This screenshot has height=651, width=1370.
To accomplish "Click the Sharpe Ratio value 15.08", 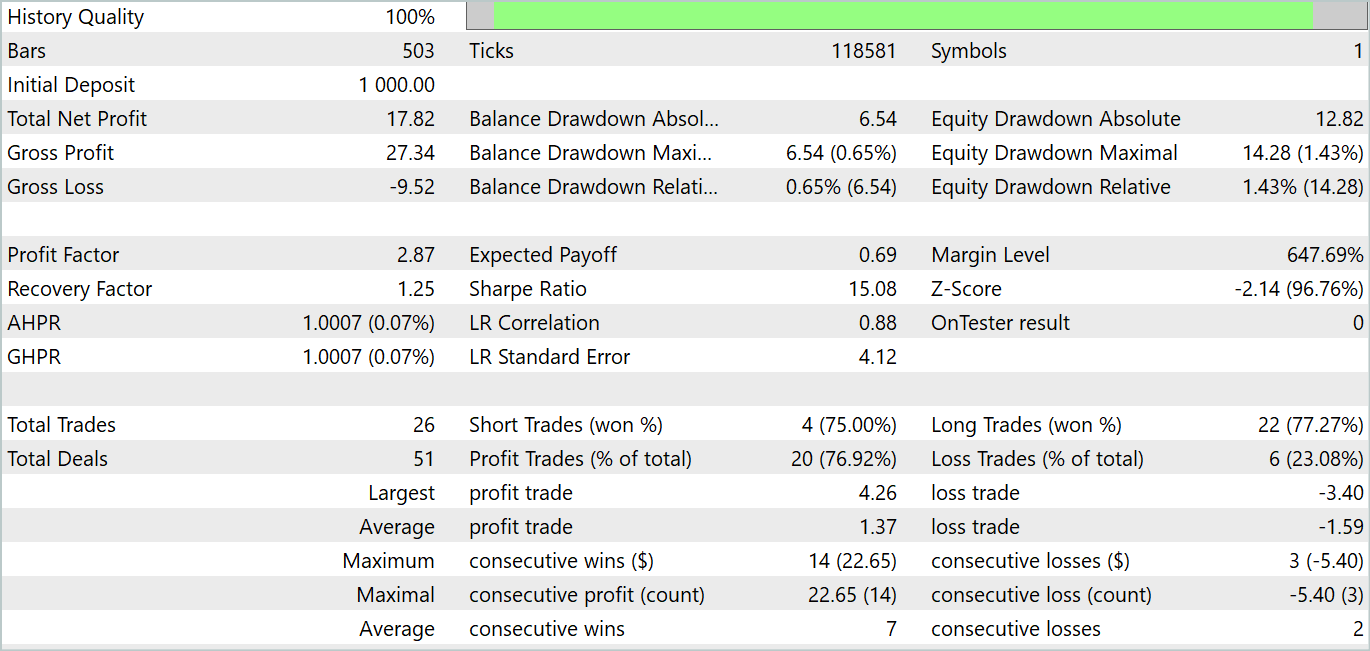I will [x=872, y=289].
